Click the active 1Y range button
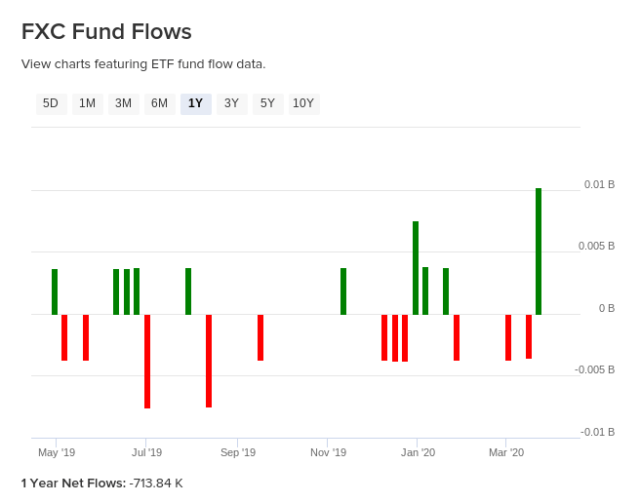The width and height of the screenshot is (640, 503). pyautogui.click(x=195, y=103)
